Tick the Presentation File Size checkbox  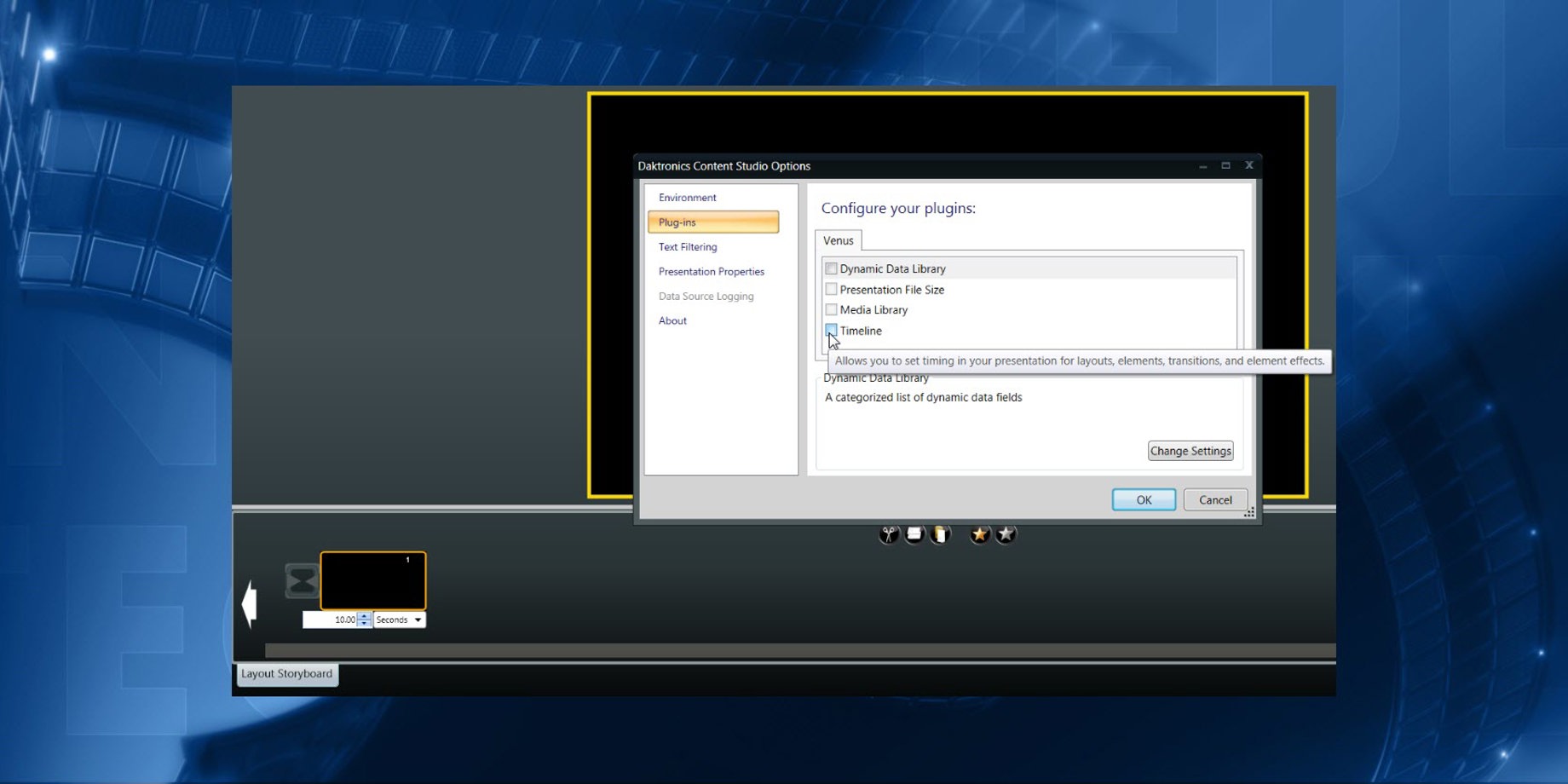click(831, 290)
